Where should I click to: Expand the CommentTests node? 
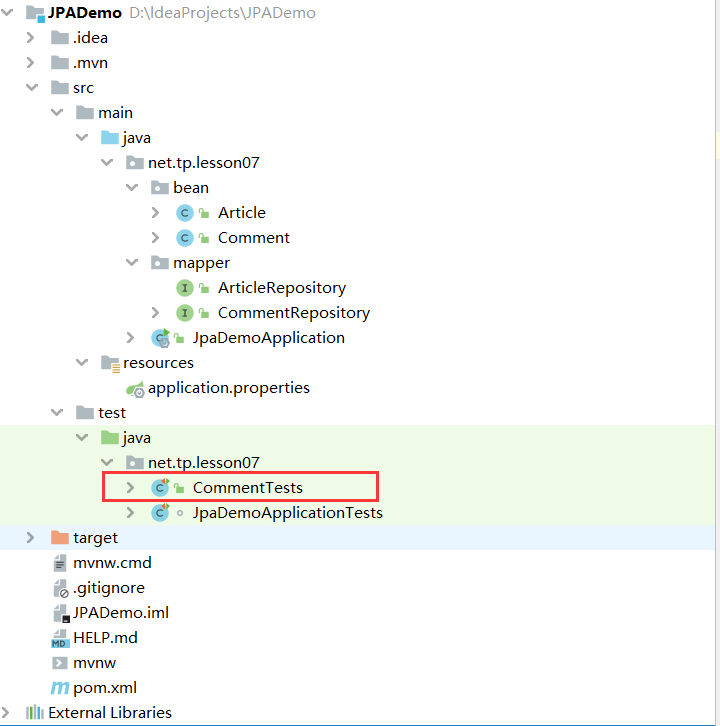point(131,488)
